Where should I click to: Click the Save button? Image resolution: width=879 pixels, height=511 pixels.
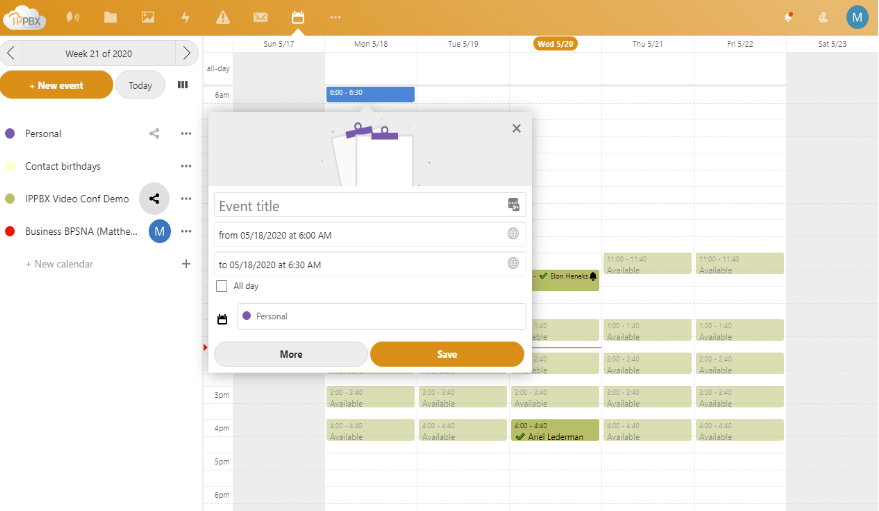[x=447, y=354]
